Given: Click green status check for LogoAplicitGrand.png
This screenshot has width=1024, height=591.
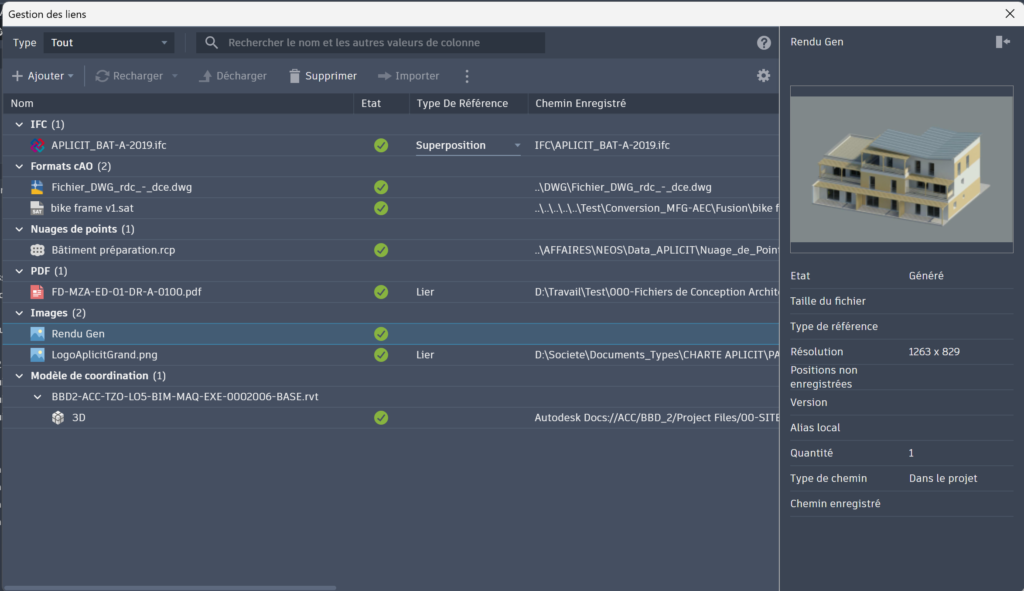Looking at the screenshot, I should click(381, 355).
